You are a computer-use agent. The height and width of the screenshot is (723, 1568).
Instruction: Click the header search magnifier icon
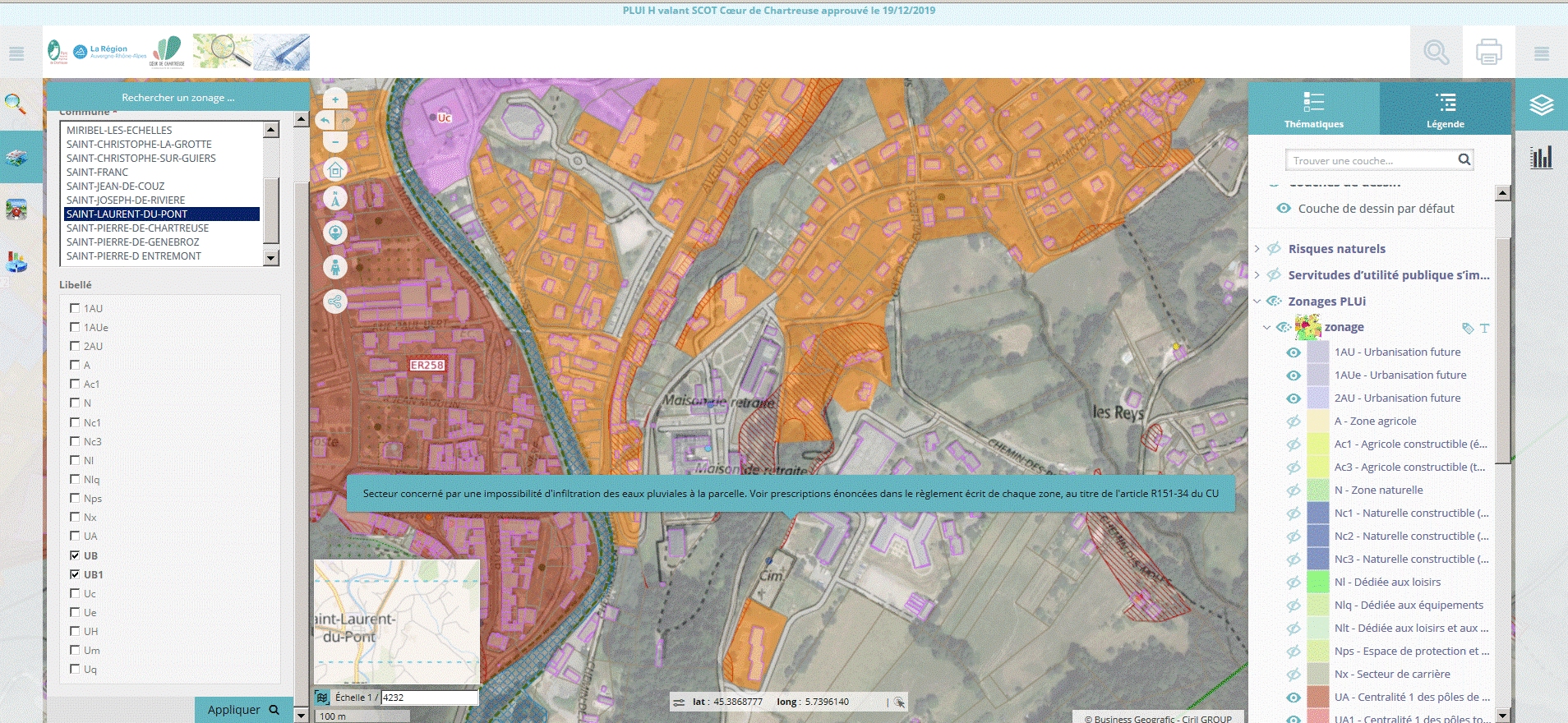(x=1437, y=53)
